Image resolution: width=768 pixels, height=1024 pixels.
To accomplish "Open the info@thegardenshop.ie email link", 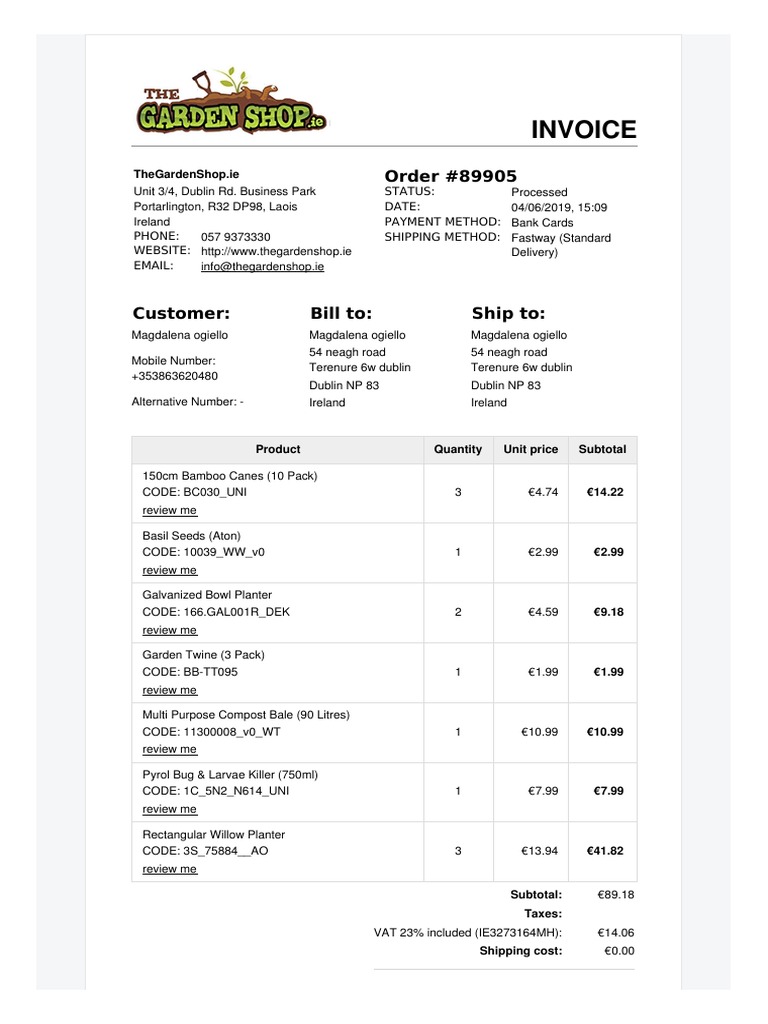I will (263, 266).
